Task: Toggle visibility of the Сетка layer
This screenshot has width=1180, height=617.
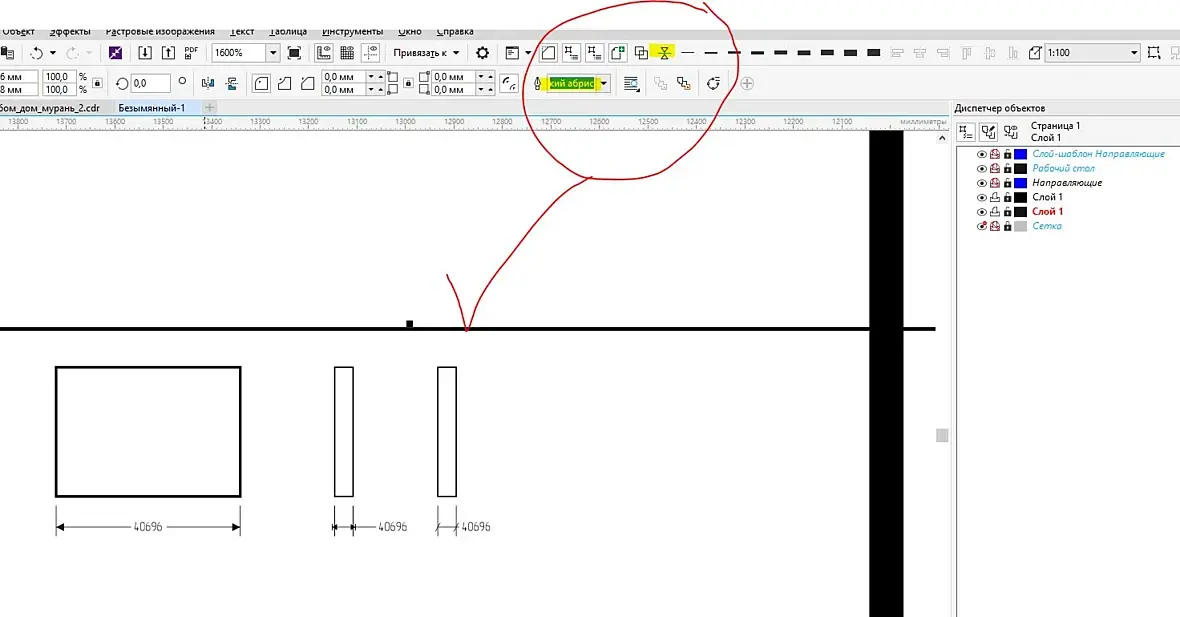Action: pyautogui.click(x=981, y=226)
